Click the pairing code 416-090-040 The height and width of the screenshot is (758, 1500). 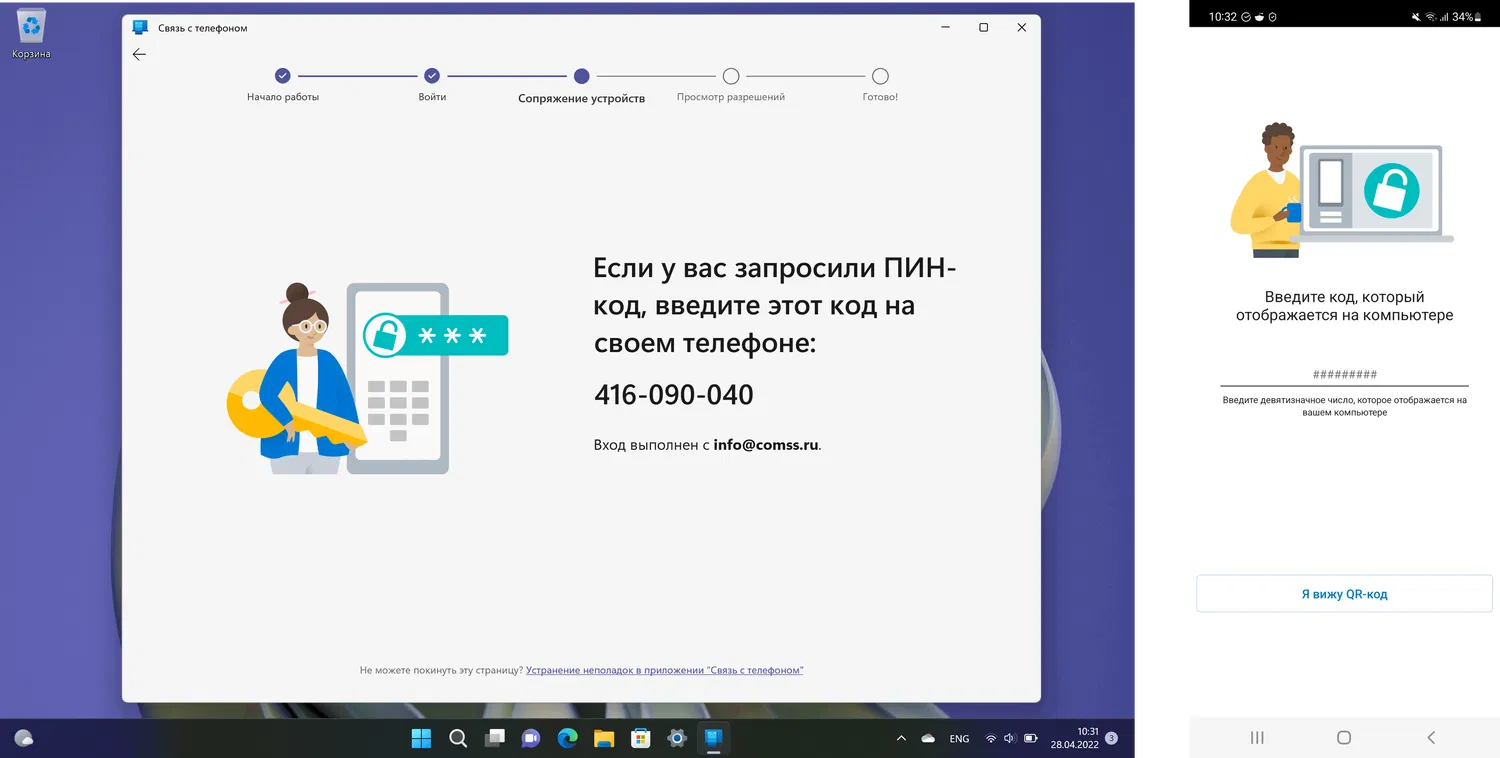[x=674, y=395]
